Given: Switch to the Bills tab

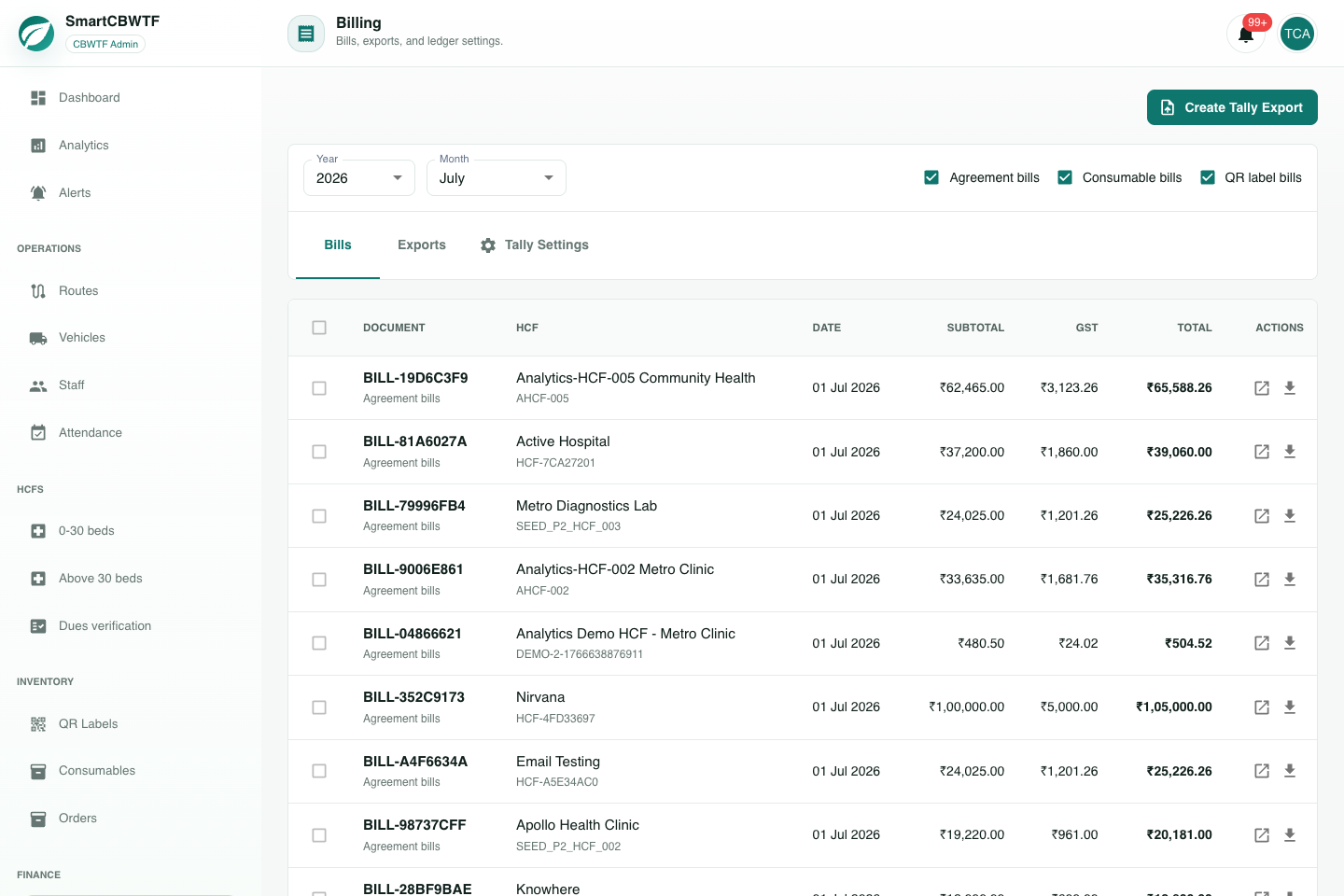Looking at the screenshot, I should [x=338, y=245].
